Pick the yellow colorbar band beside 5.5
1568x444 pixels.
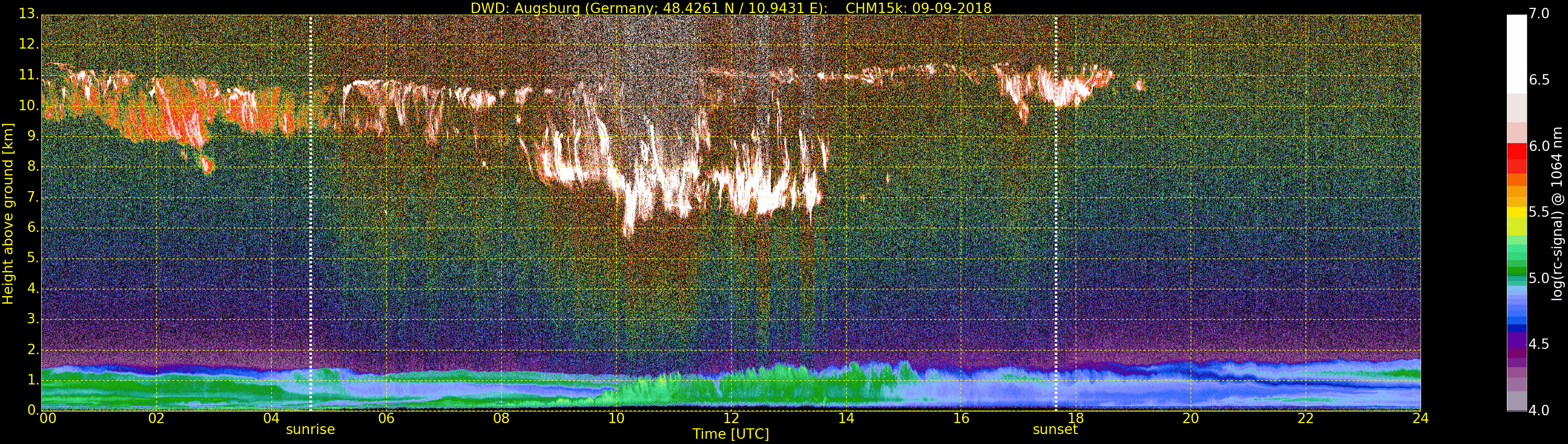(1516, 212)
